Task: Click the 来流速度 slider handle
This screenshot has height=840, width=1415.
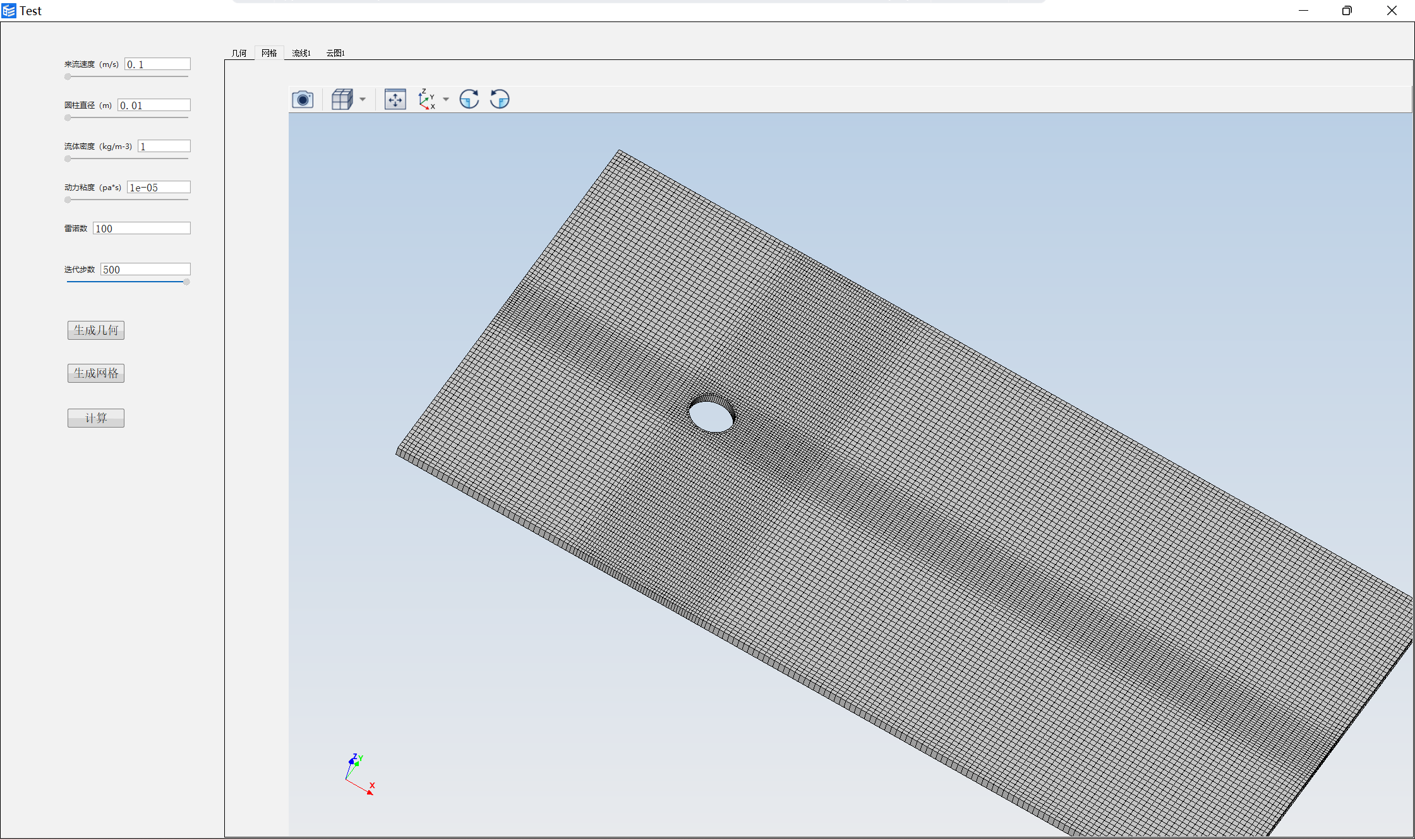Action: 68,77
